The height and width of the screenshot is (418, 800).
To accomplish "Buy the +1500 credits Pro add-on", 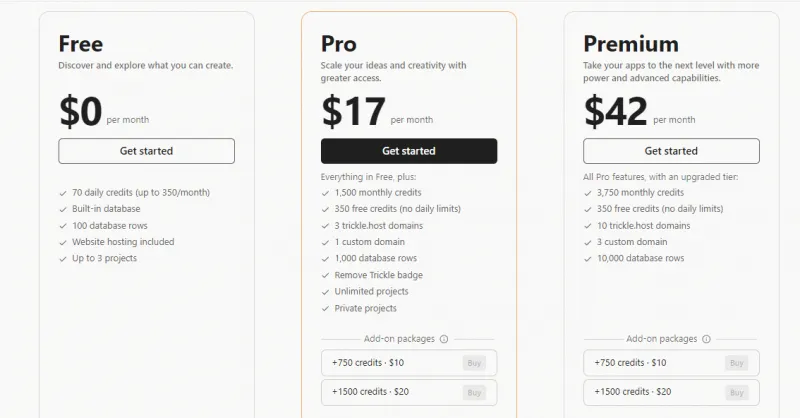I will [x=473, y=392].
